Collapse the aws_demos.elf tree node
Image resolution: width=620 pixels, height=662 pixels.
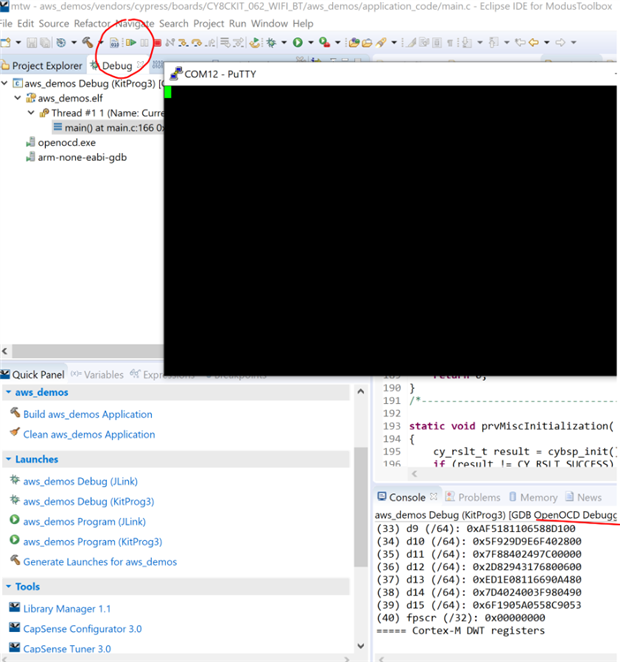pyautogui.click(x=18, y=99)
